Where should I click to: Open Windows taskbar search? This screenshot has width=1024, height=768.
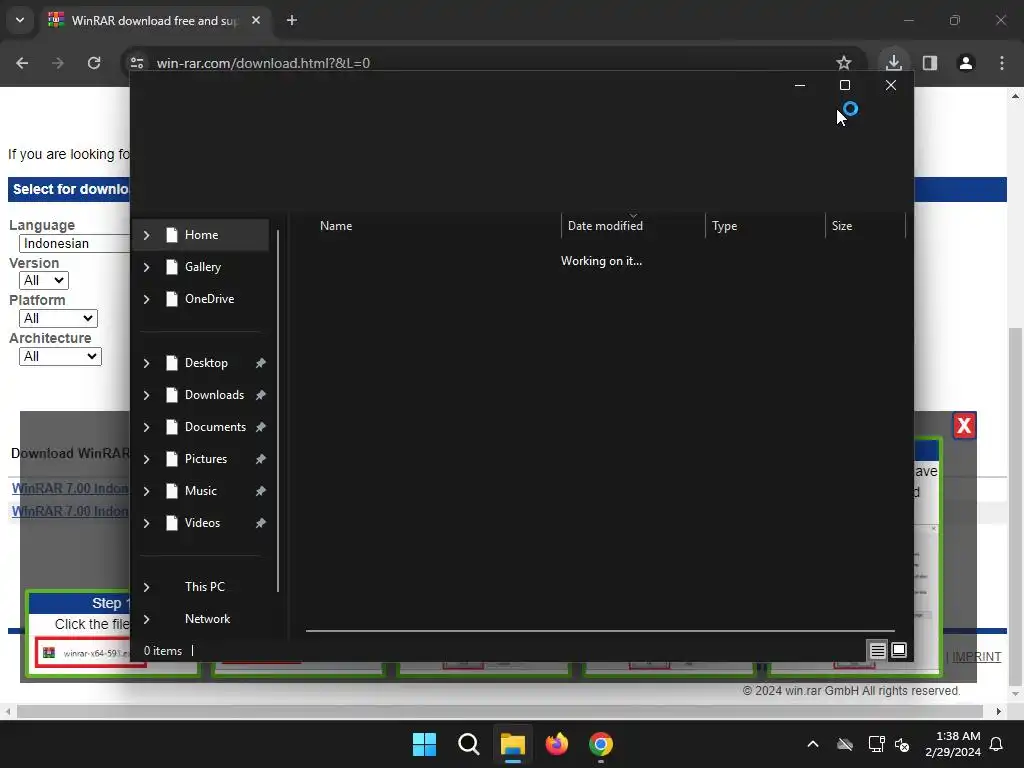coord(468,744)
